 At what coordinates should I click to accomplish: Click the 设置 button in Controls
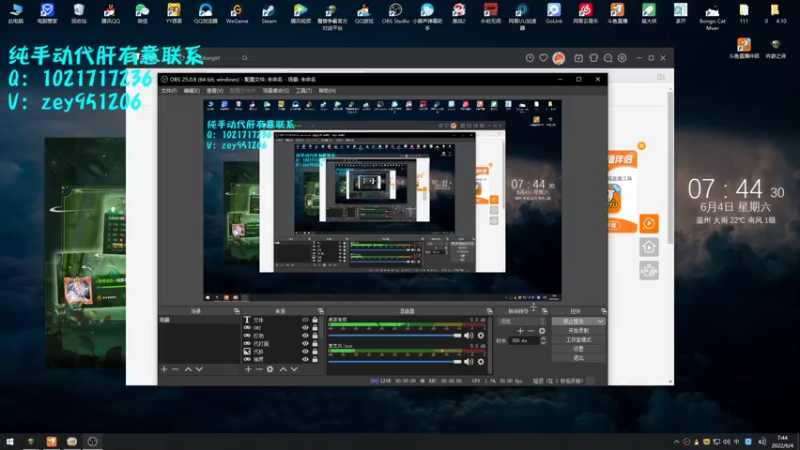coord(578,349)
